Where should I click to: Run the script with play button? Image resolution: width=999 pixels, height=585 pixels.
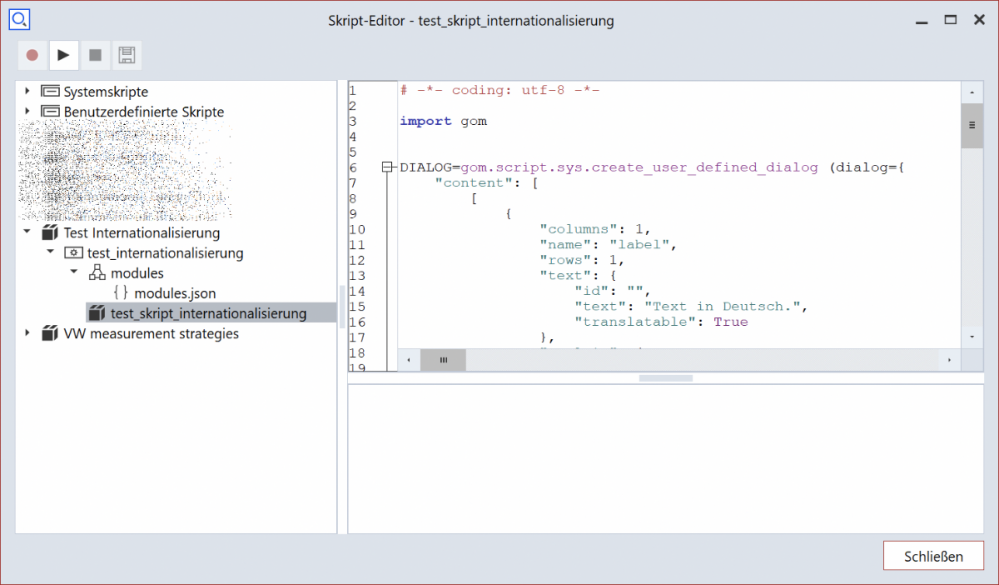click(63, 55)
